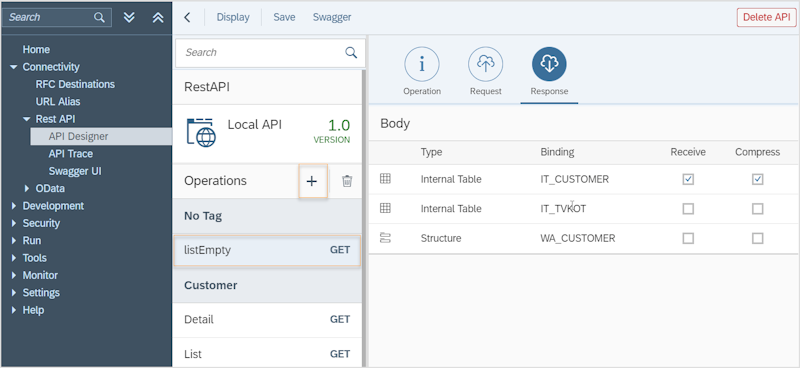Screen dimensions: 800x368
Task: Click the table icon for IT_CUSTOMER row
Action: 385,179
